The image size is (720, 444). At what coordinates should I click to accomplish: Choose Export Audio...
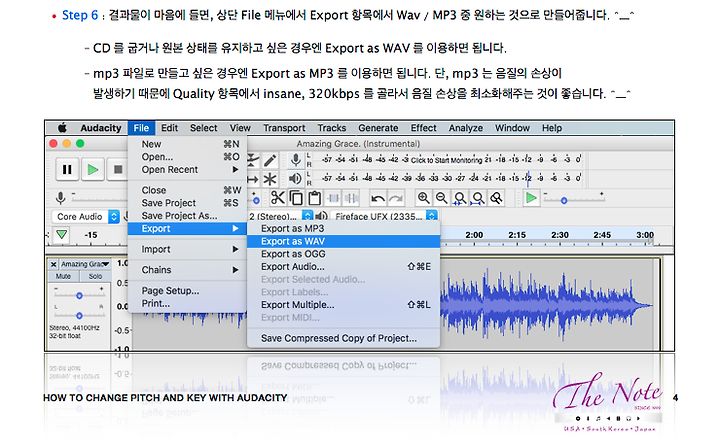click(343, 266)
